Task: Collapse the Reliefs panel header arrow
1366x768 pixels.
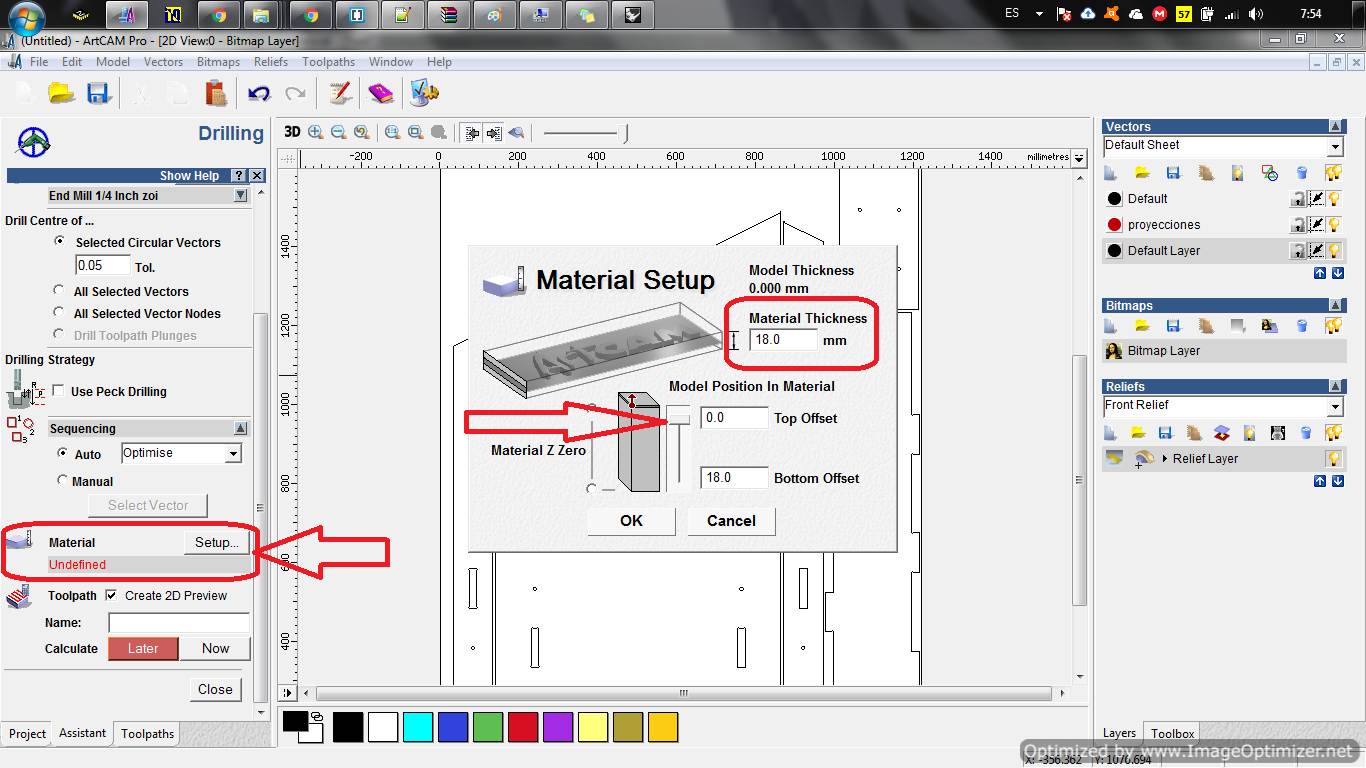Action: (1335, 387)
